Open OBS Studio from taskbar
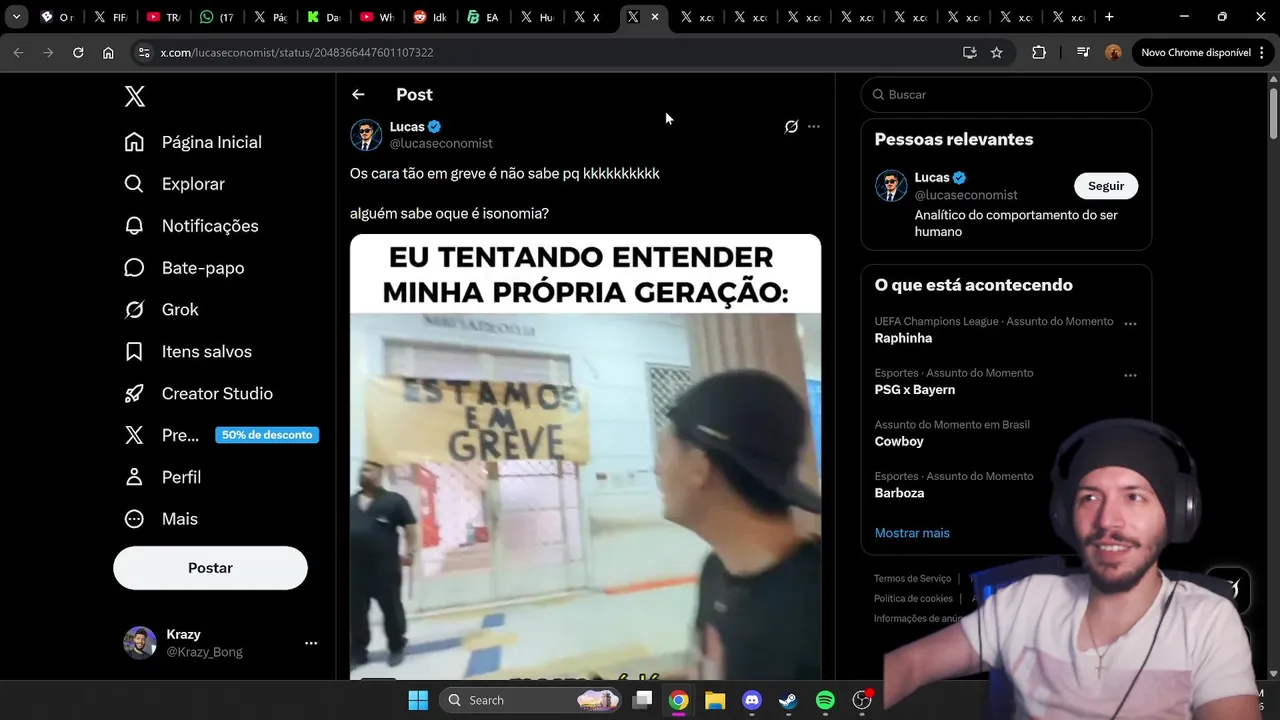 click(x=862, y=700)
